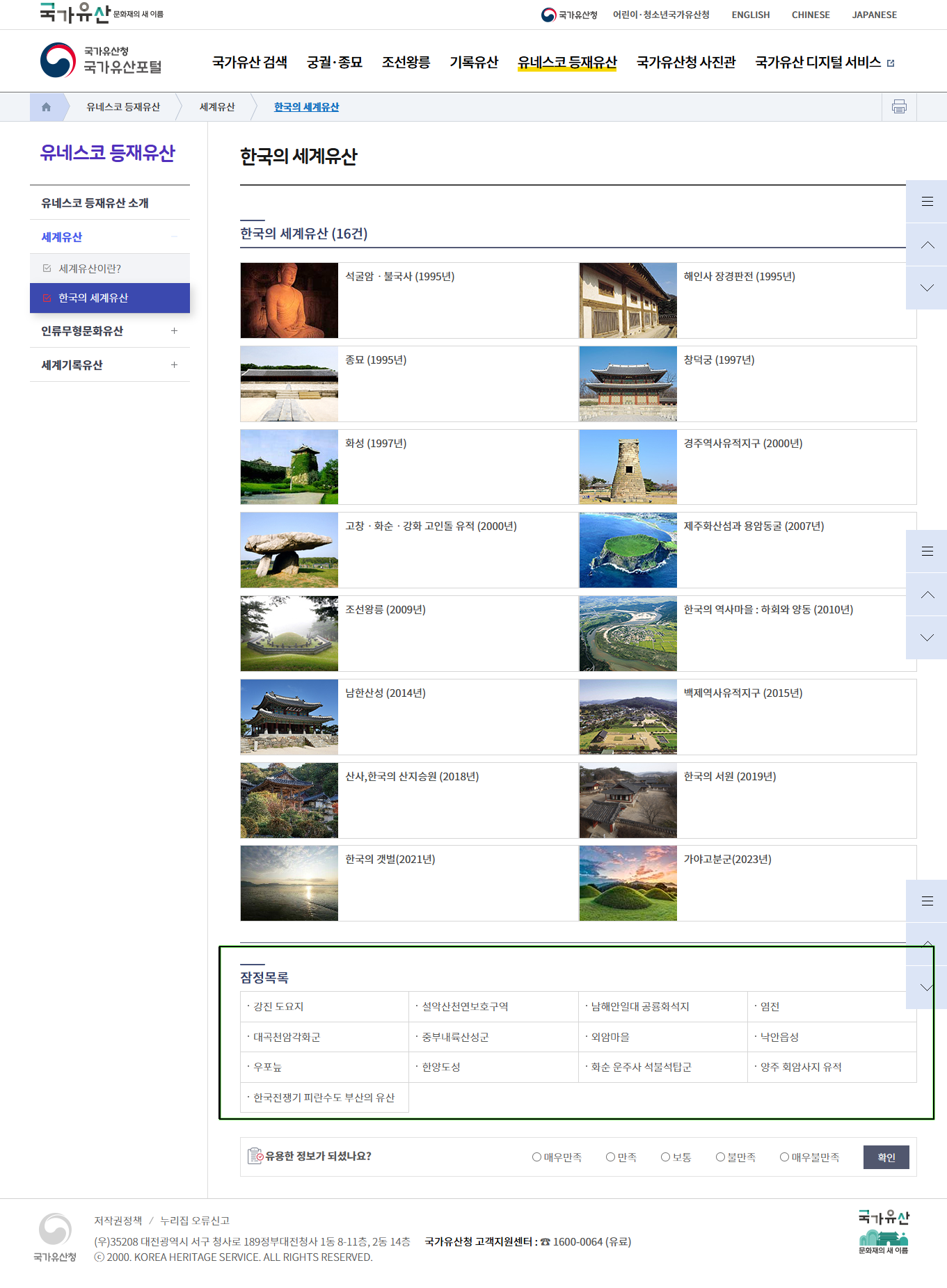Select 세계유산이란? in the sidebar

point(90,268)
